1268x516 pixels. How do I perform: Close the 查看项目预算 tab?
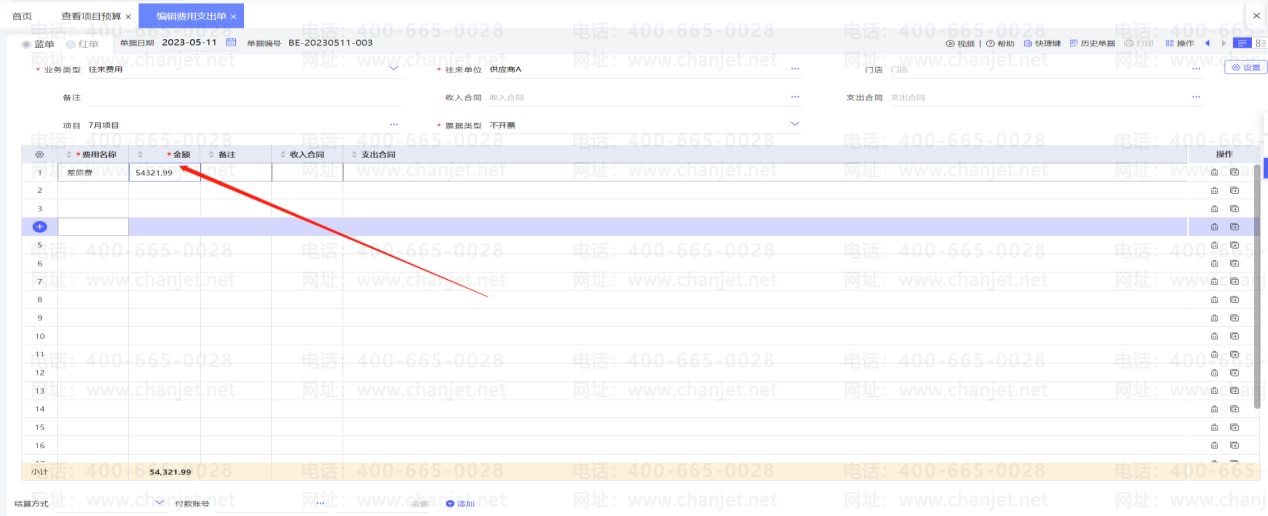pyautogui.click(x=128, y=17)
